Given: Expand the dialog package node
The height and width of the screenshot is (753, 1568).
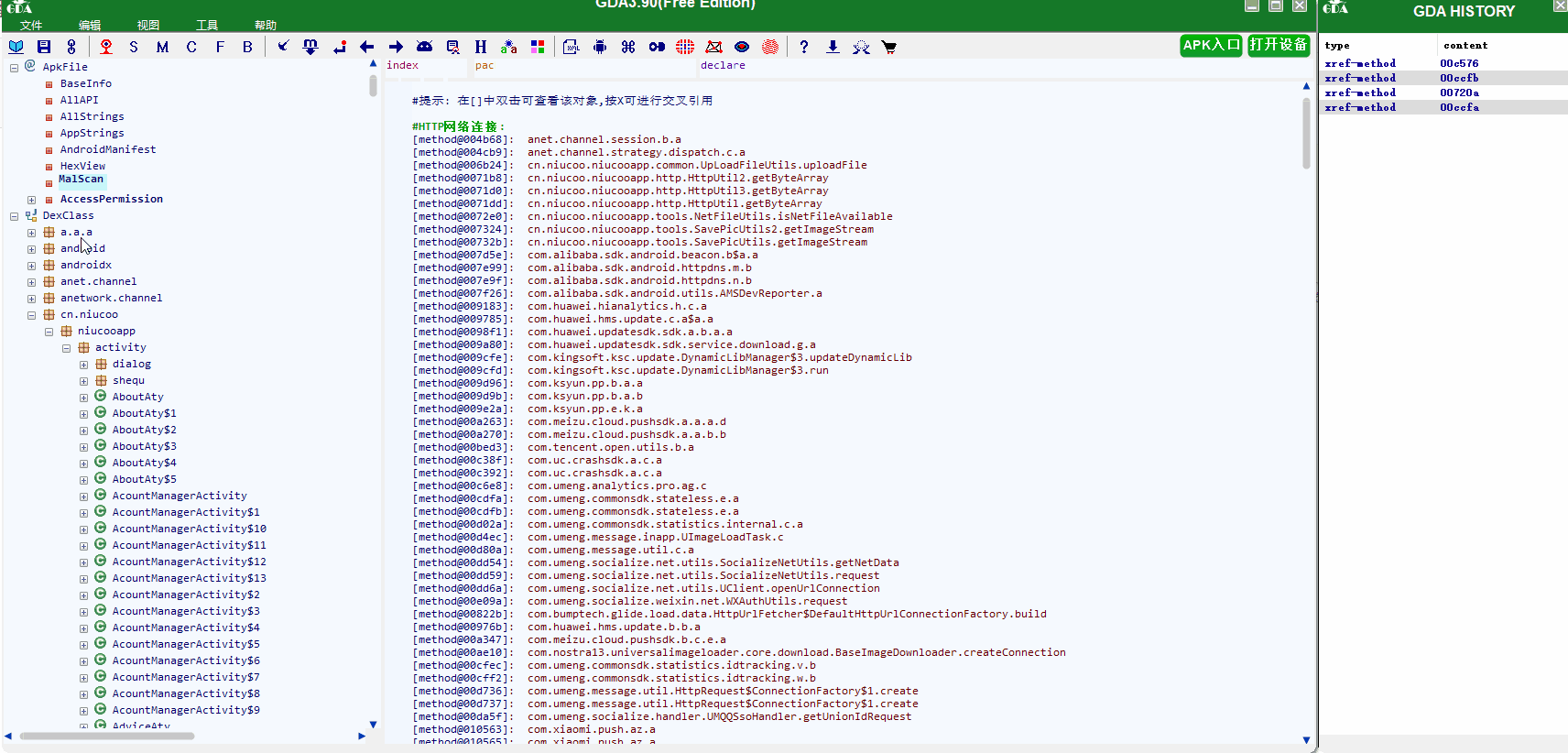Looking at the screenshot, I should click(x=83, y=366).
